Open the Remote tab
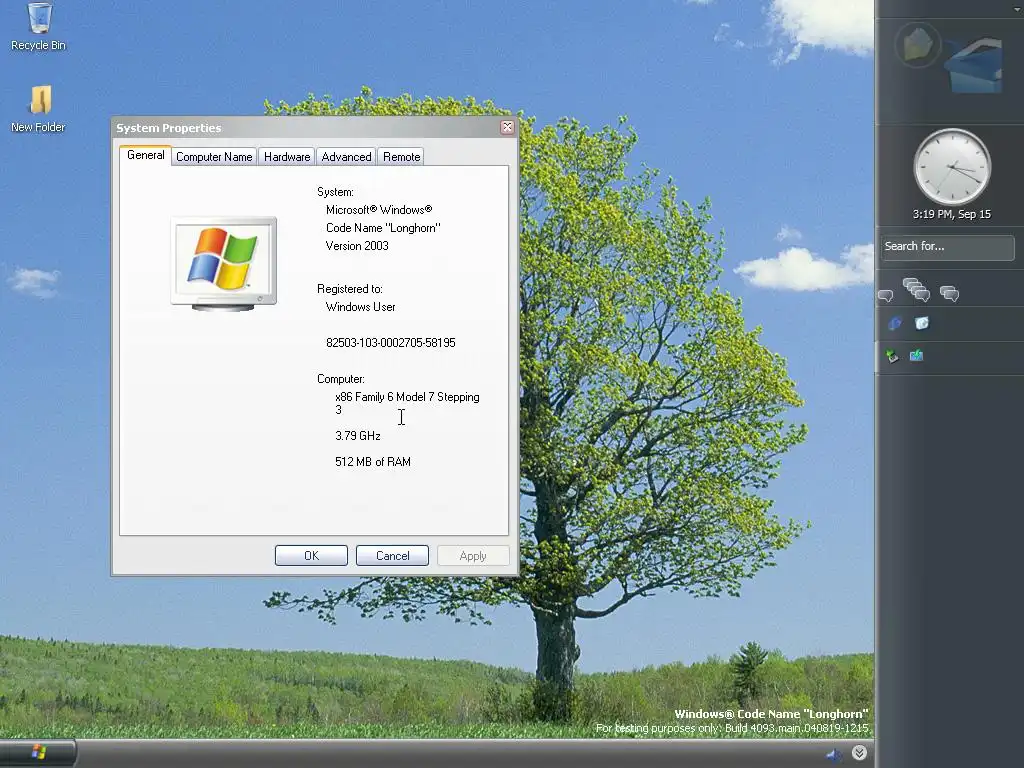 click(x=402, y=157)
